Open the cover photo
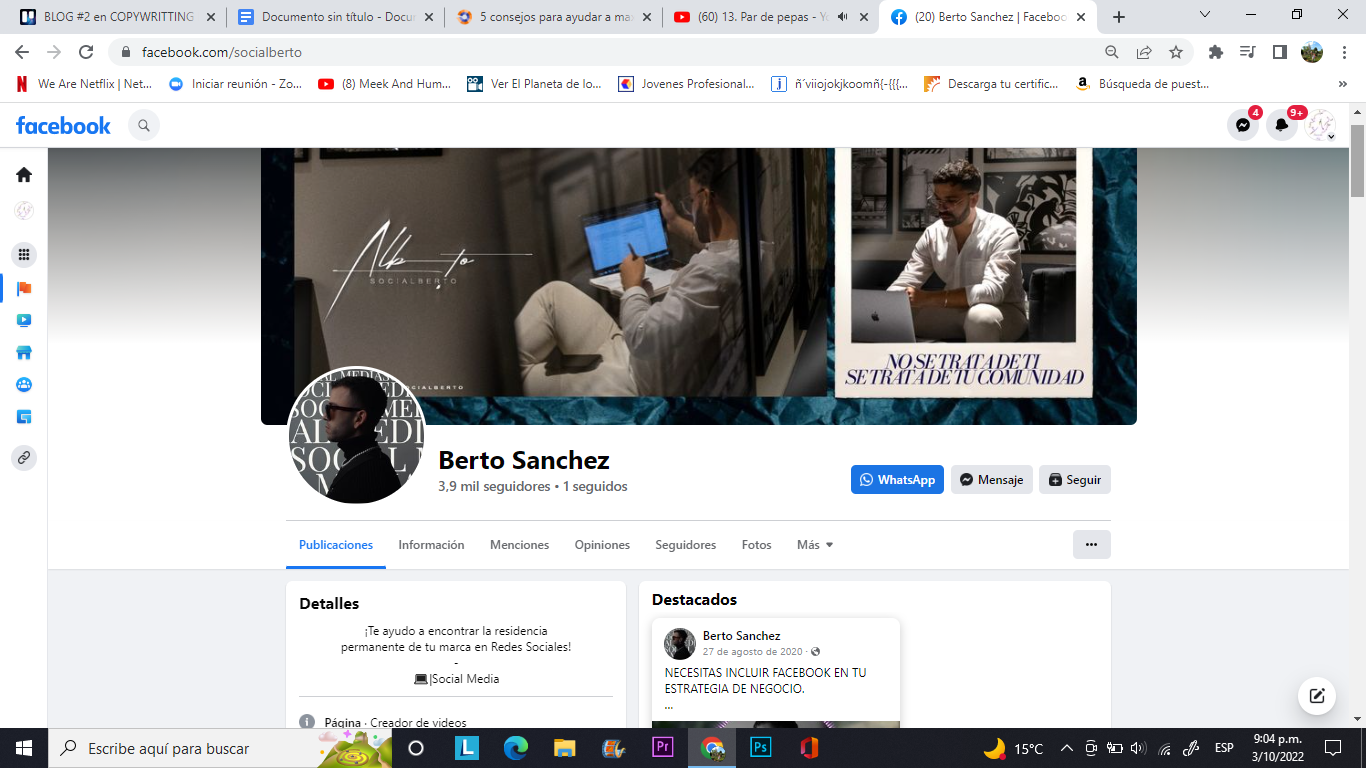 click(x=699, y=286)
